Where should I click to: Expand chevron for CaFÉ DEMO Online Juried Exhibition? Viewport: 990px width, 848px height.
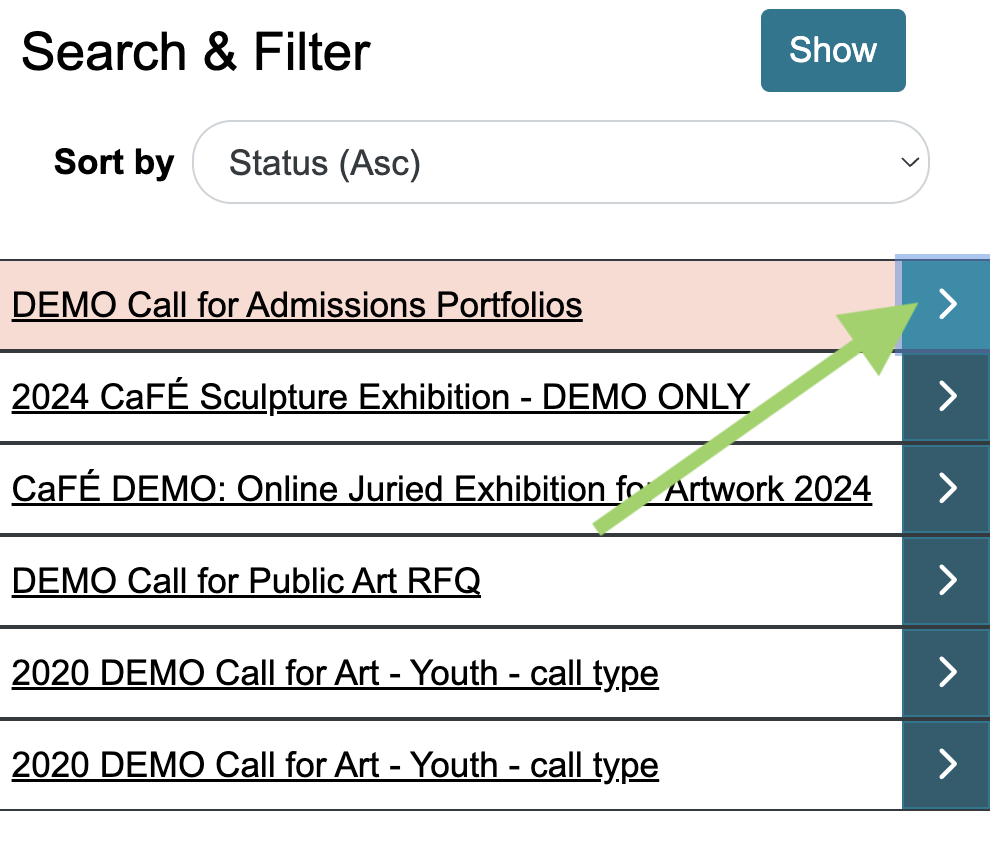click(947, 489)
